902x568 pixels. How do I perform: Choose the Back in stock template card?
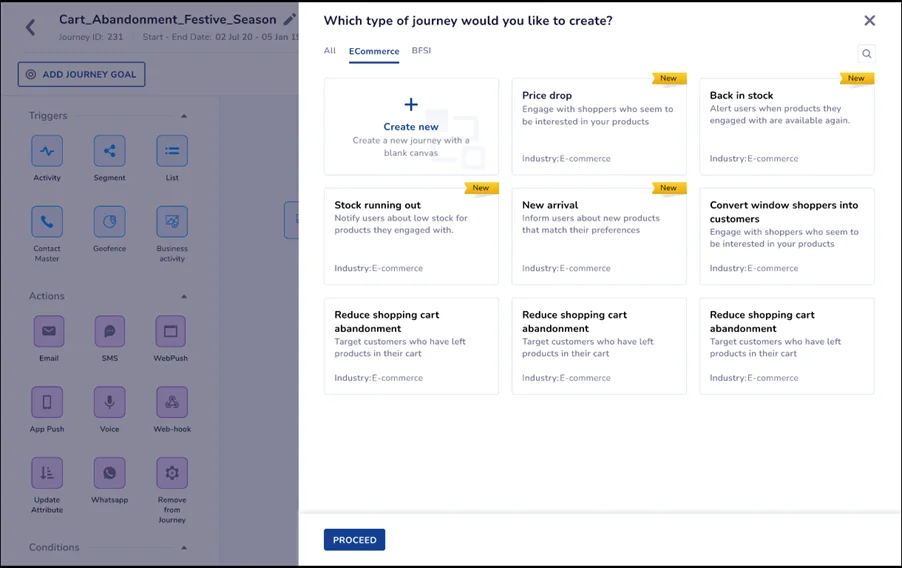787,127
